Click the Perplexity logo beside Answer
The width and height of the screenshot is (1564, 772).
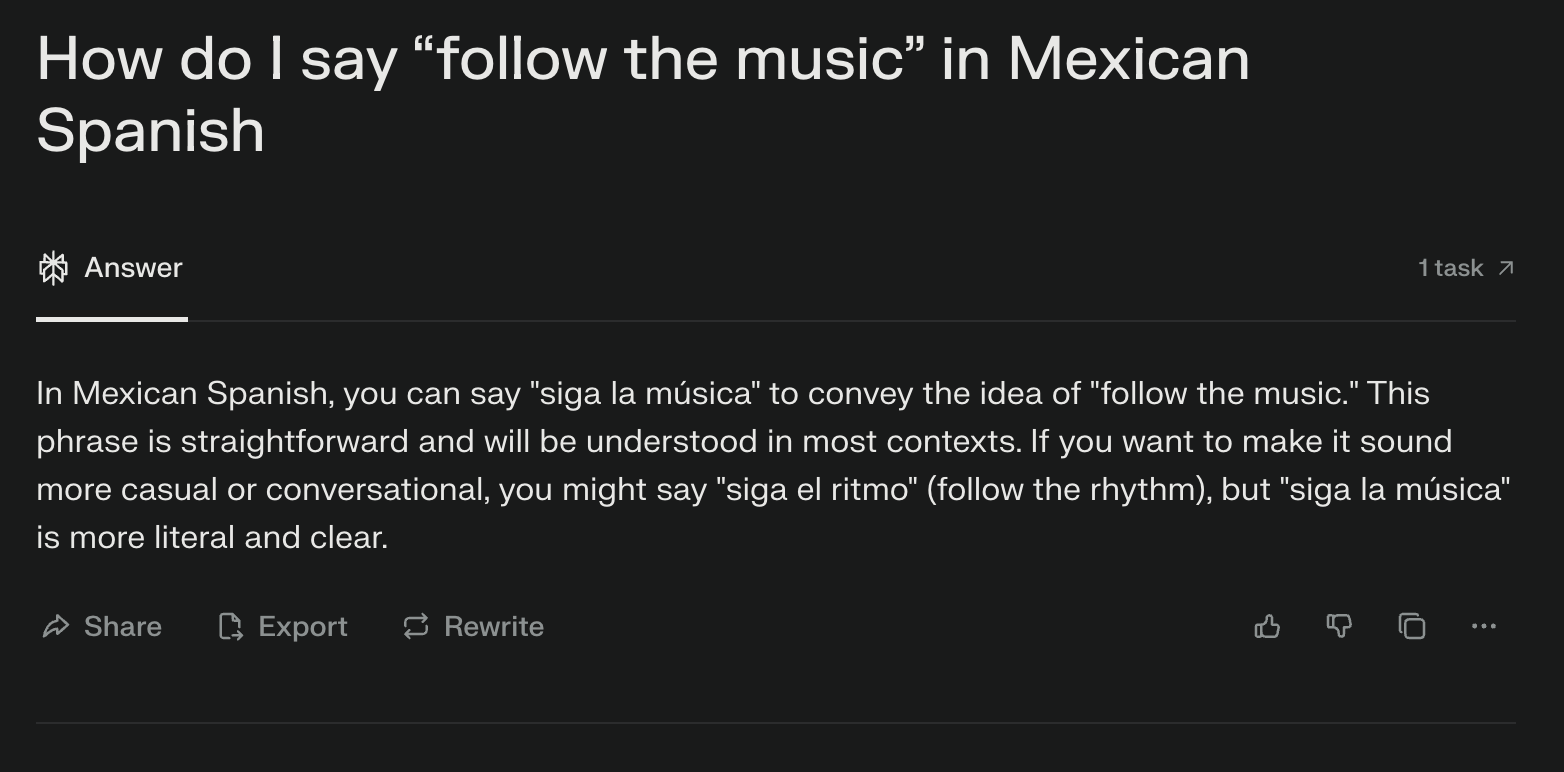[x=53, y=268]
